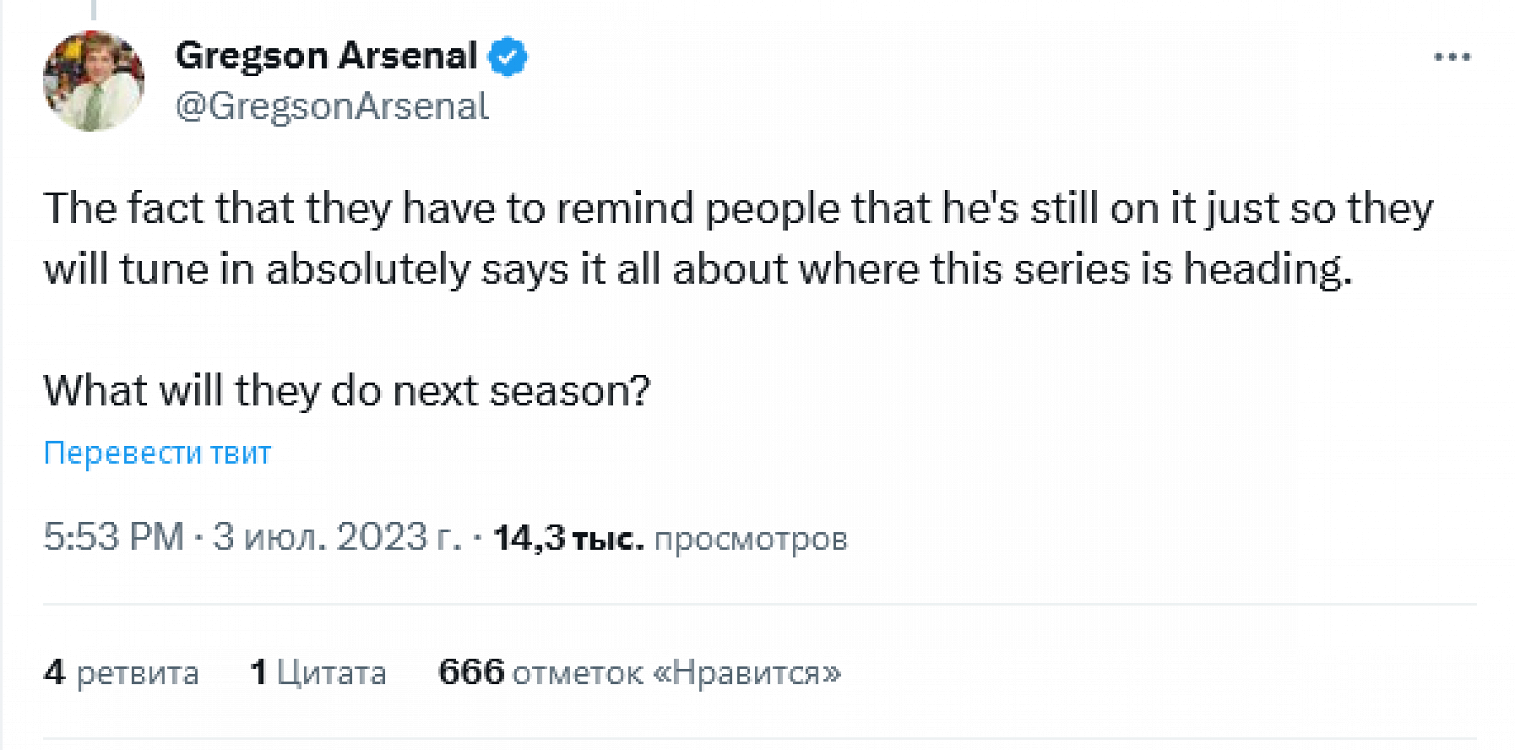Image resolution: width=1515 pixels, height=750 pixels.
Task: Click the Gregson Arsenal display name
Action: (x=326, y=57)
